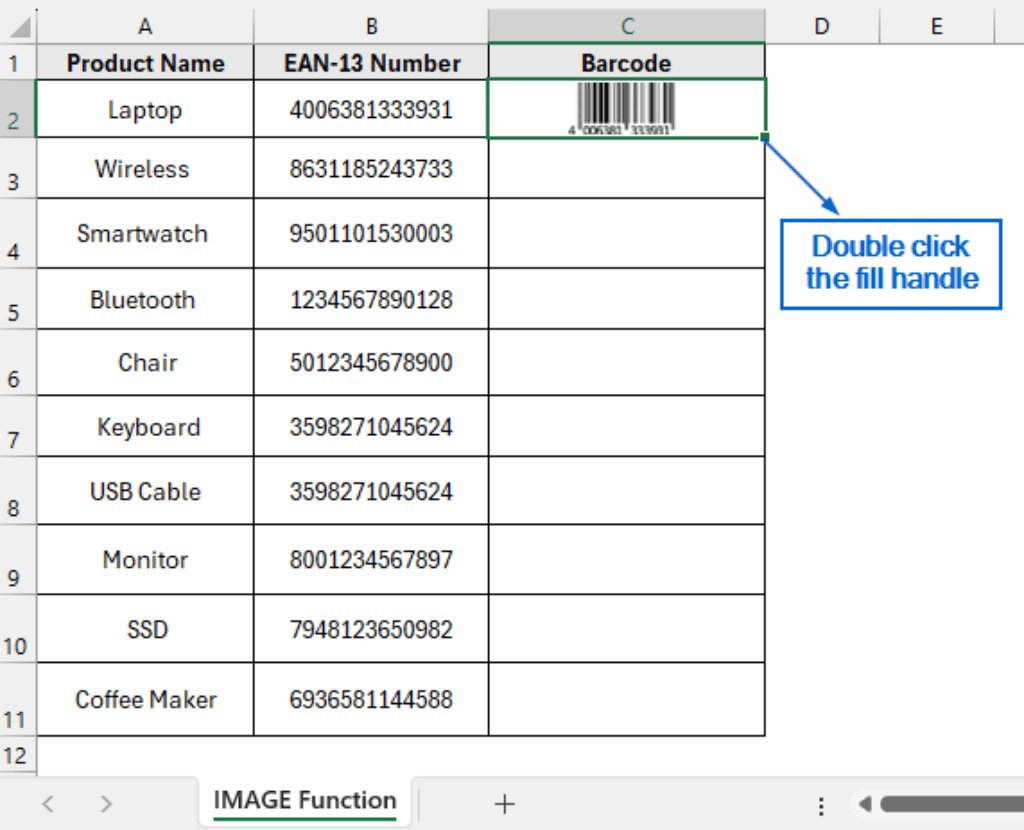Click the Double click the fill handle annotation box
1024x830 pixels.
click(890, 263)
